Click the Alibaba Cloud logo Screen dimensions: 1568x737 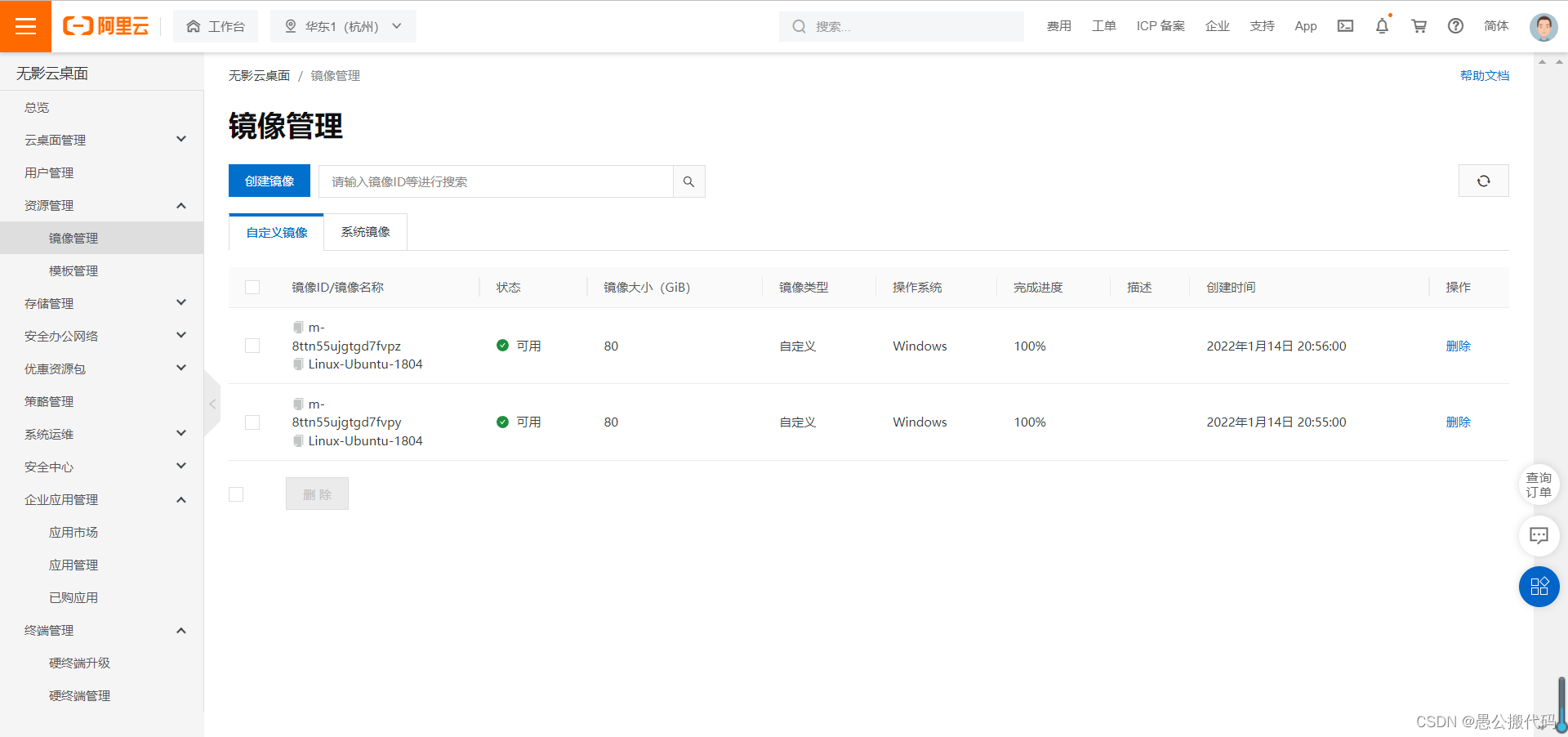click(x=106, y=26)
